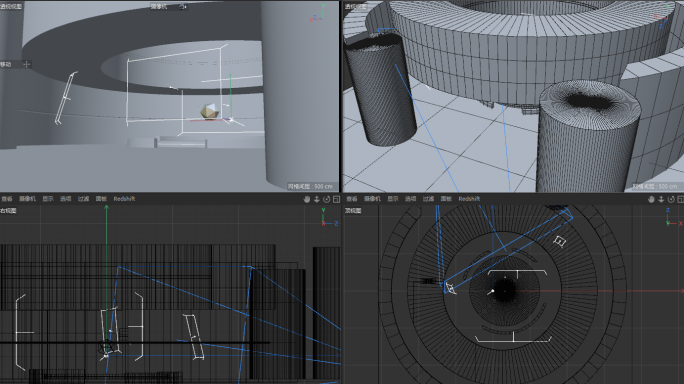Open Redshift menu in the top view panel
Image resolution: width=684 pixels, height=384 pixels.
tap(469, 199)
